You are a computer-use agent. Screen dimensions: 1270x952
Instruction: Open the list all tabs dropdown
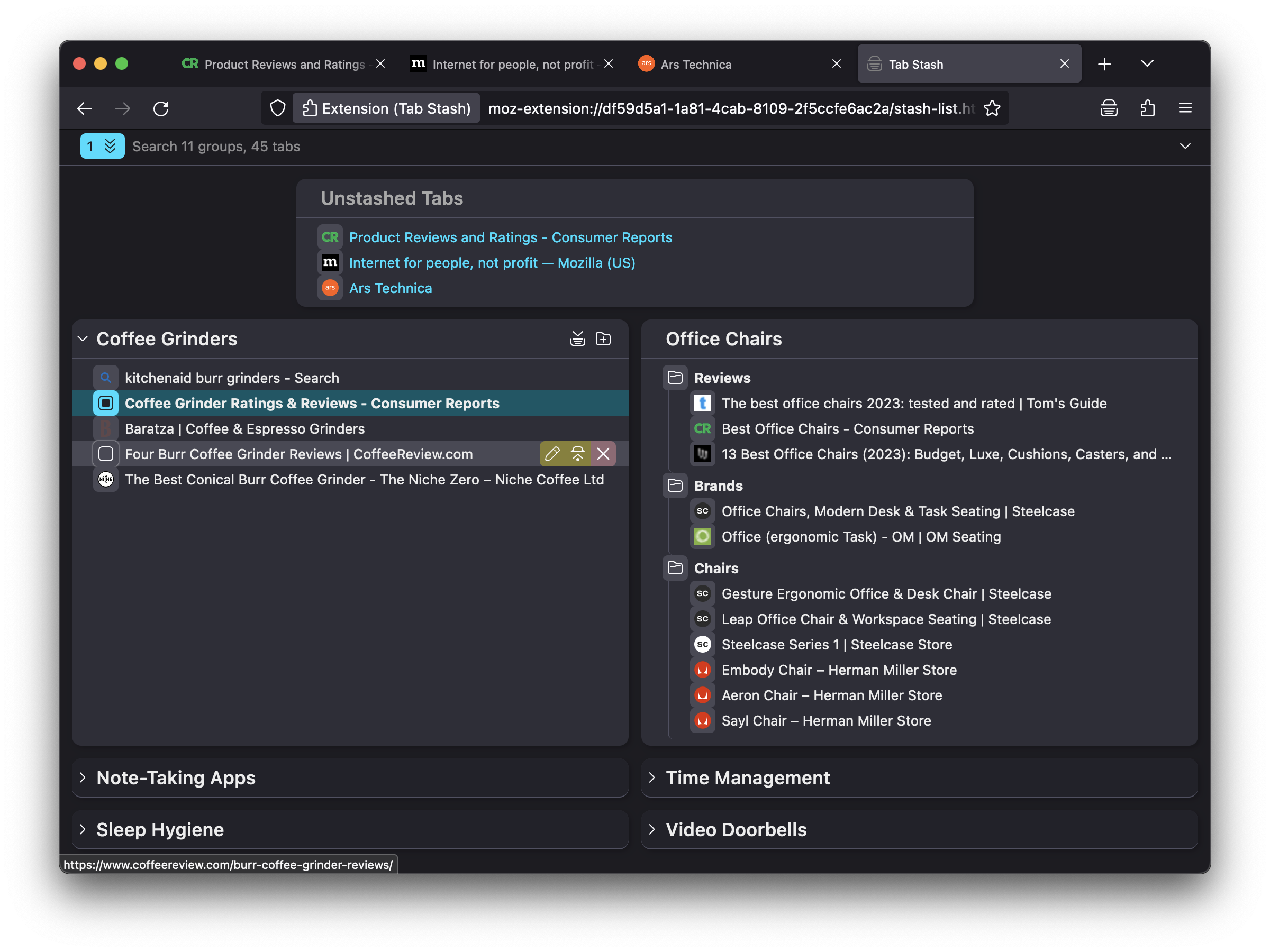pos(1147,63)
